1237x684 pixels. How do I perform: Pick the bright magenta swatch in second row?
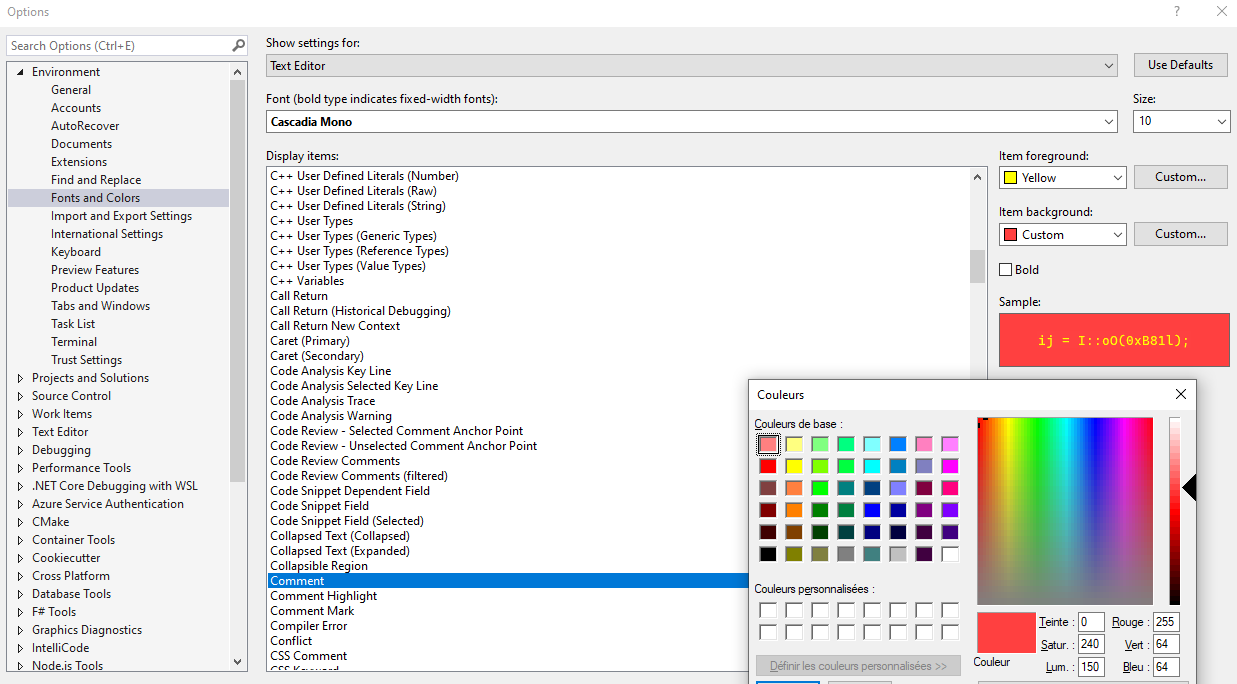(950, 466)
